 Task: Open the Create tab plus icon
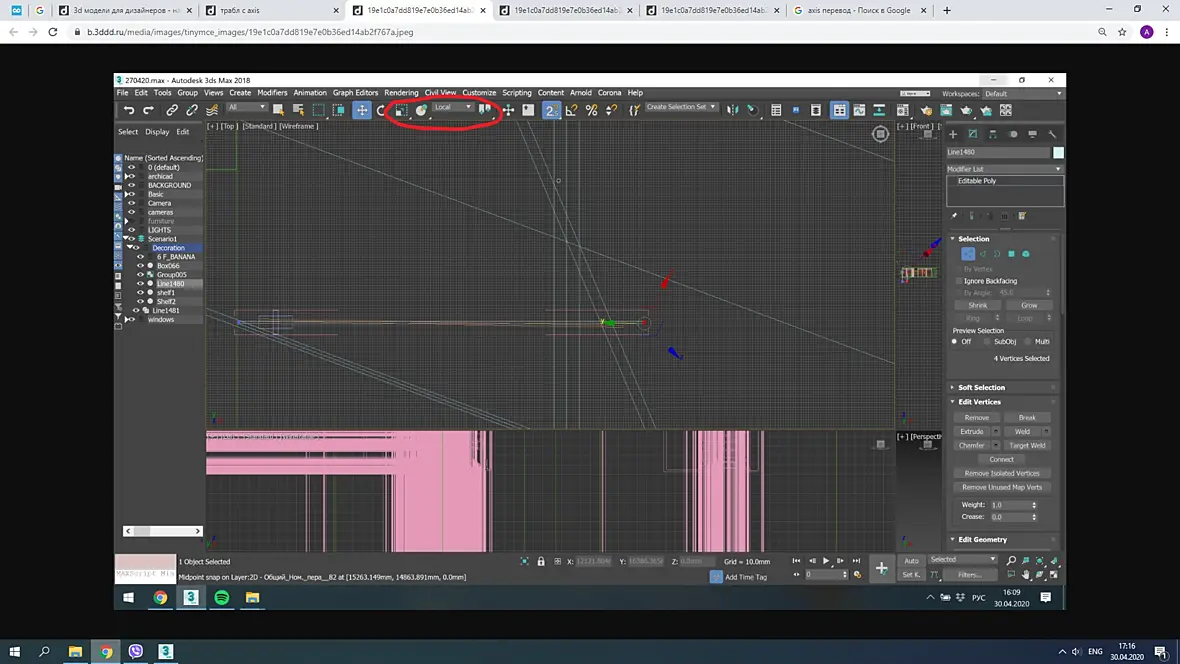pos(953,134)
